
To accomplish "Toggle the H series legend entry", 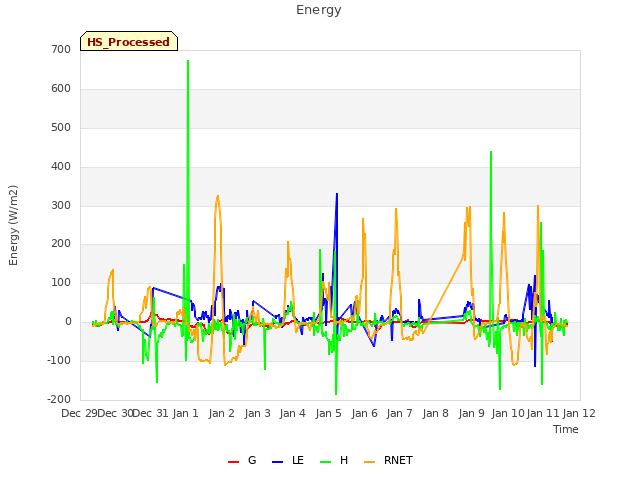I will click(334, 460).
